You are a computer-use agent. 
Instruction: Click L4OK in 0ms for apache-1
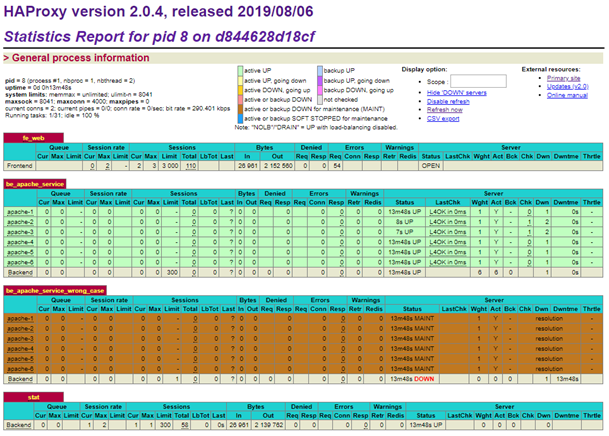click(x=447, y=212)
